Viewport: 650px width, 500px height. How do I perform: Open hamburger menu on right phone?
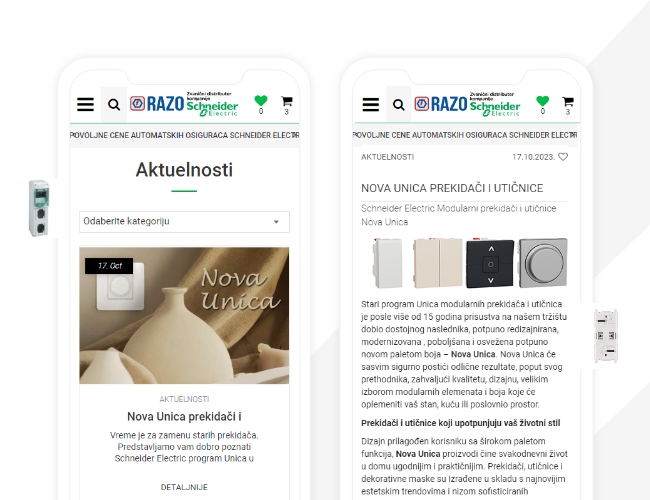(x=371, y=104)
